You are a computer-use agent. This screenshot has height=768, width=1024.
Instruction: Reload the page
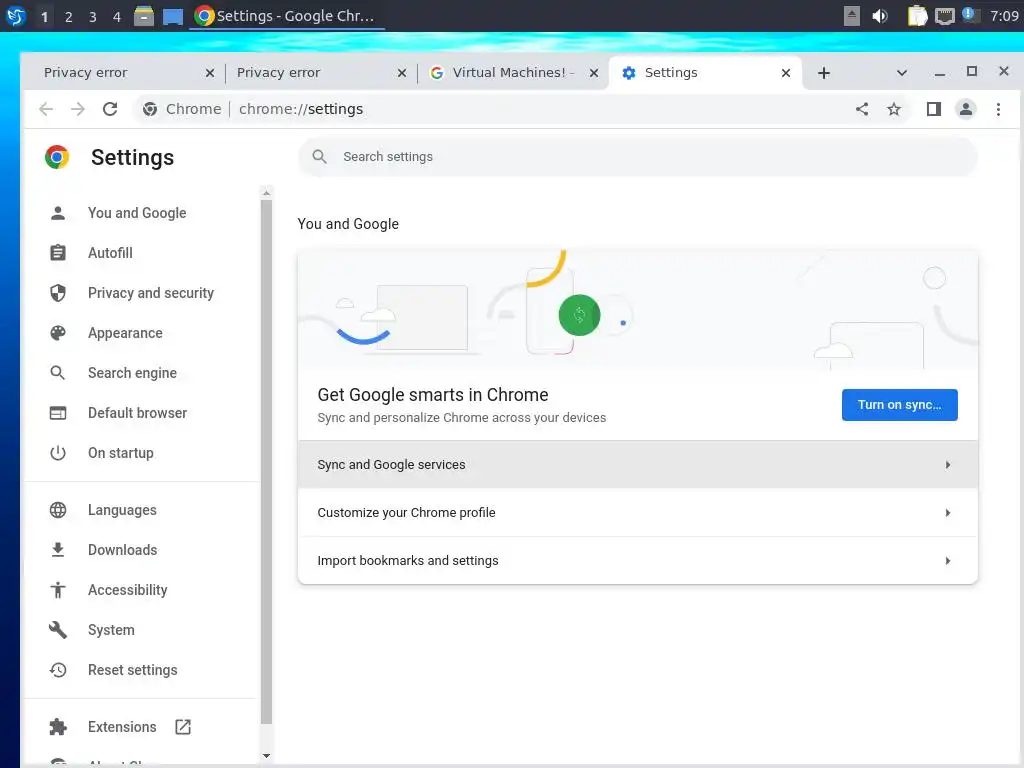coord(110,109)
